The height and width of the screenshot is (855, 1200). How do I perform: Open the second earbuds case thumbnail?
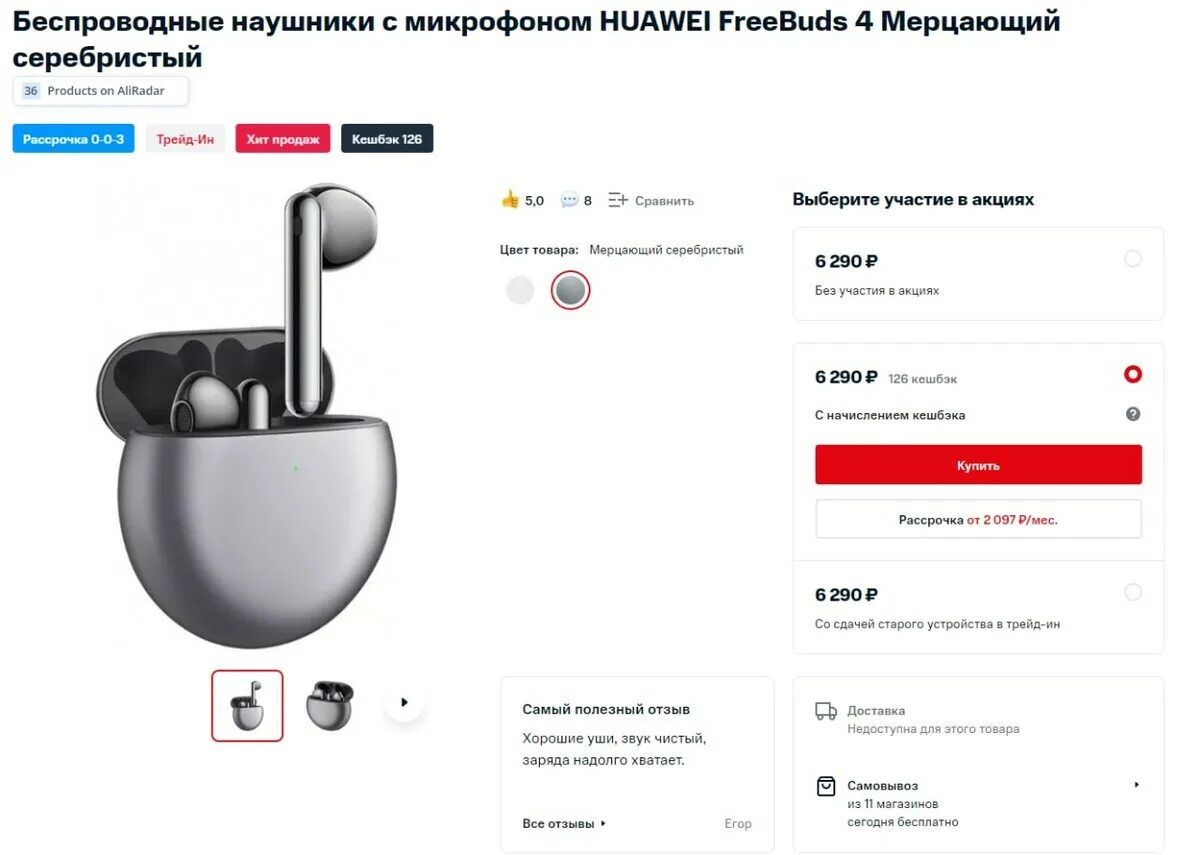pos(329,705)
